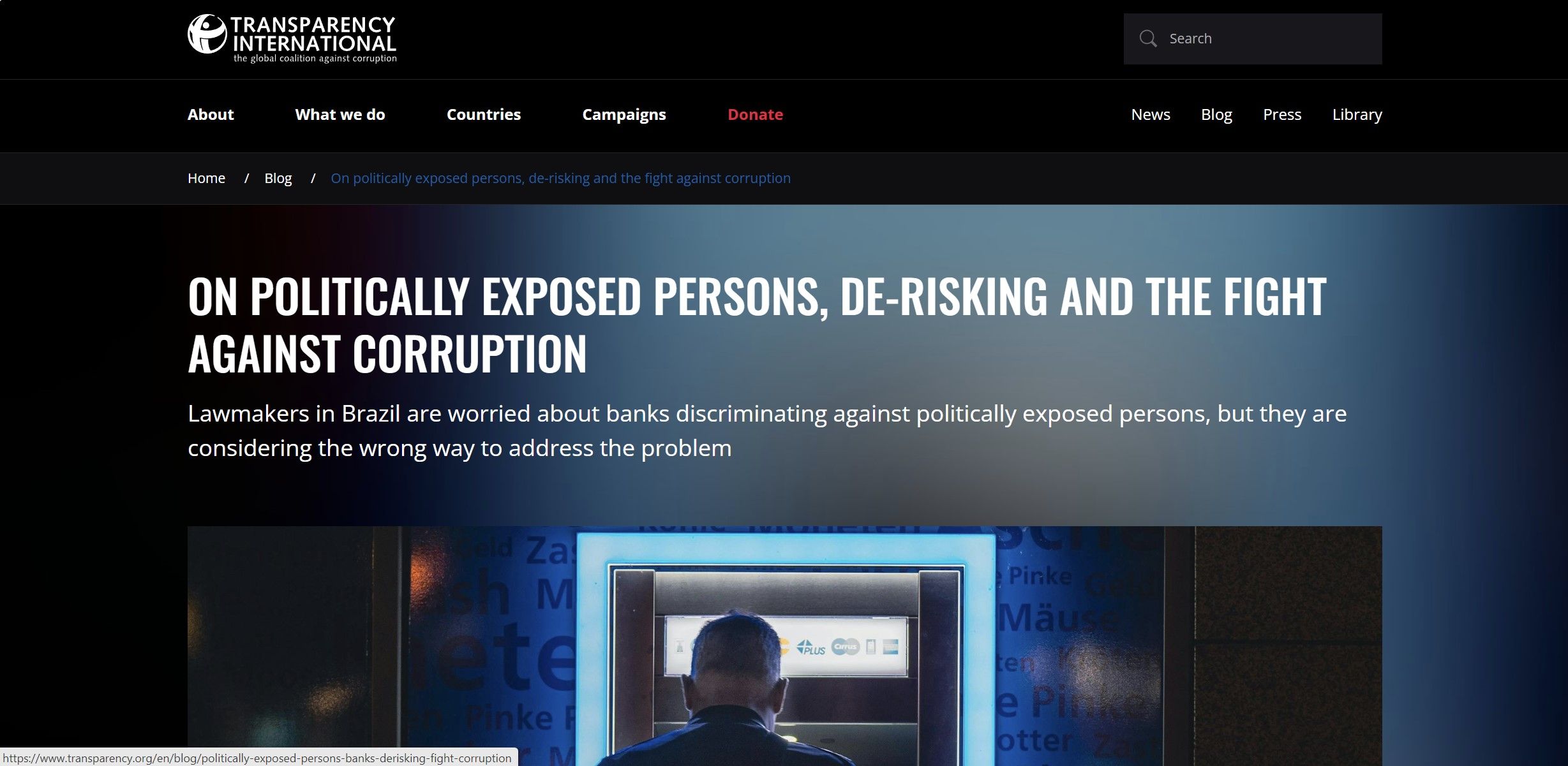This screenshot has width=1568, height=766.
Task: Visit the Press page
Action: (x=1282, y=115)
